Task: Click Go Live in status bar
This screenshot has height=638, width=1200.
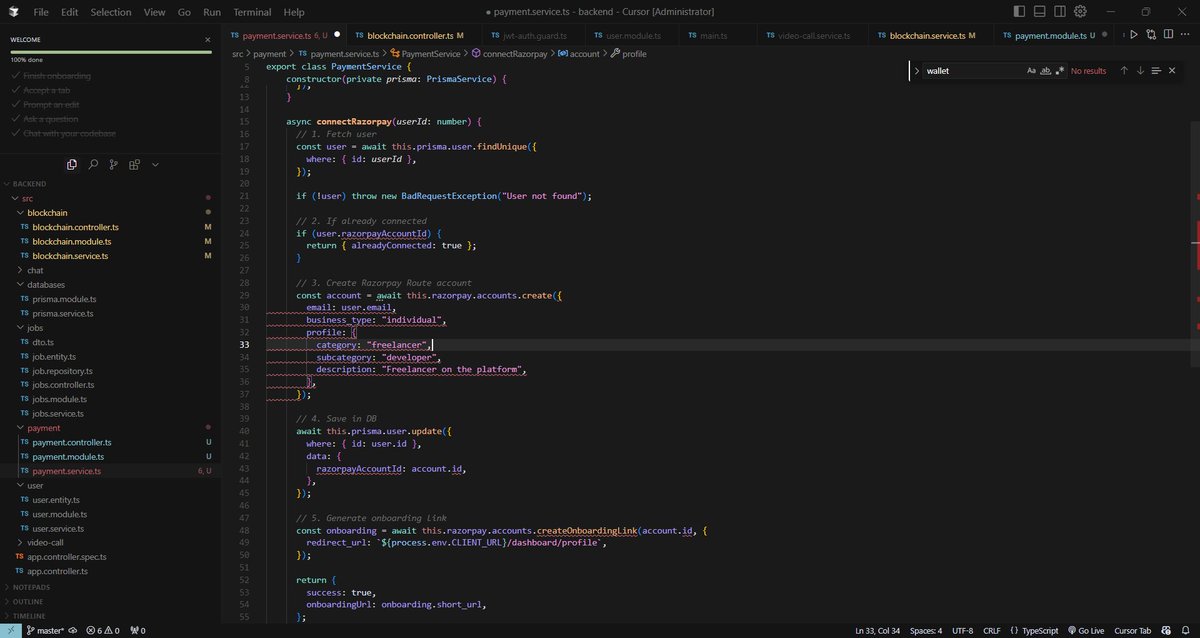Action: point(1084,631)
